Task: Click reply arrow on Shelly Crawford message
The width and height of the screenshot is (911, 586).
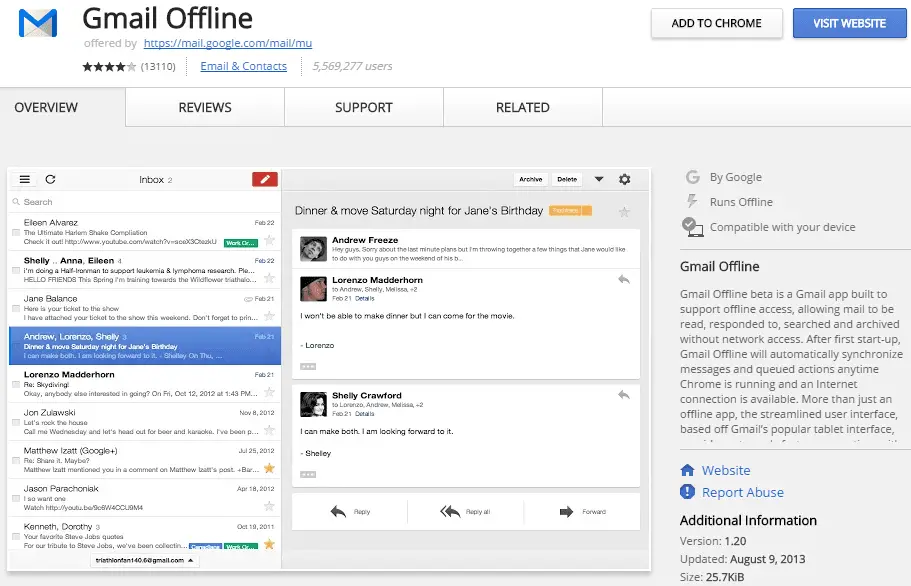Action: (623, 396)
